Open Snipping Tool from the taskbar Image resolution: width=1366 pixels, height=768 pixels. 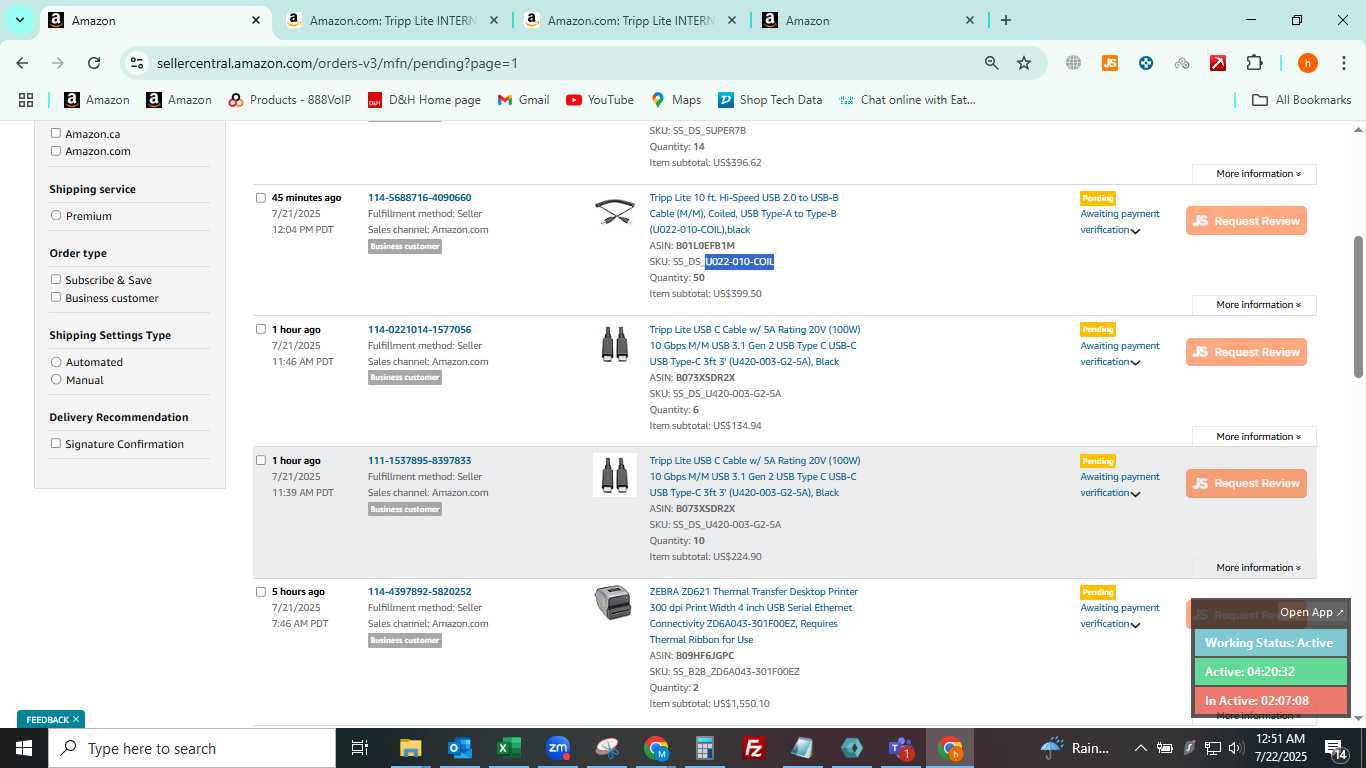tap(607, 748)
